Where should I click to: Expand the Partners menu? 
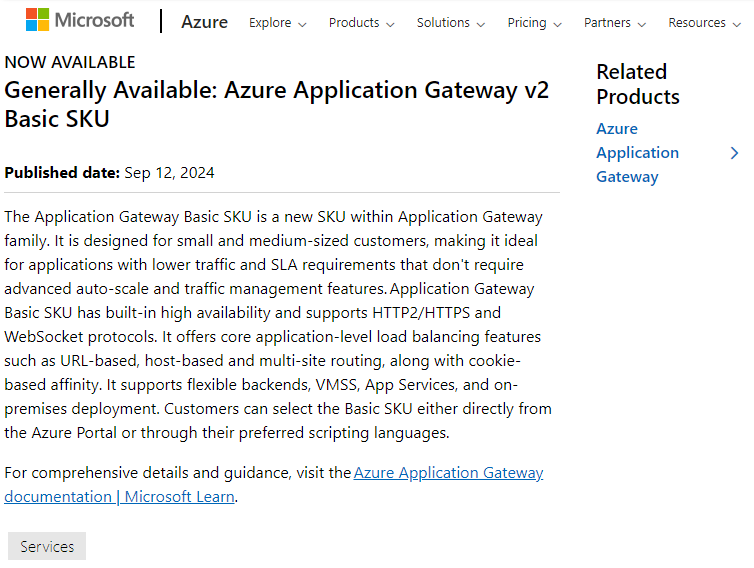coord(615,23)
